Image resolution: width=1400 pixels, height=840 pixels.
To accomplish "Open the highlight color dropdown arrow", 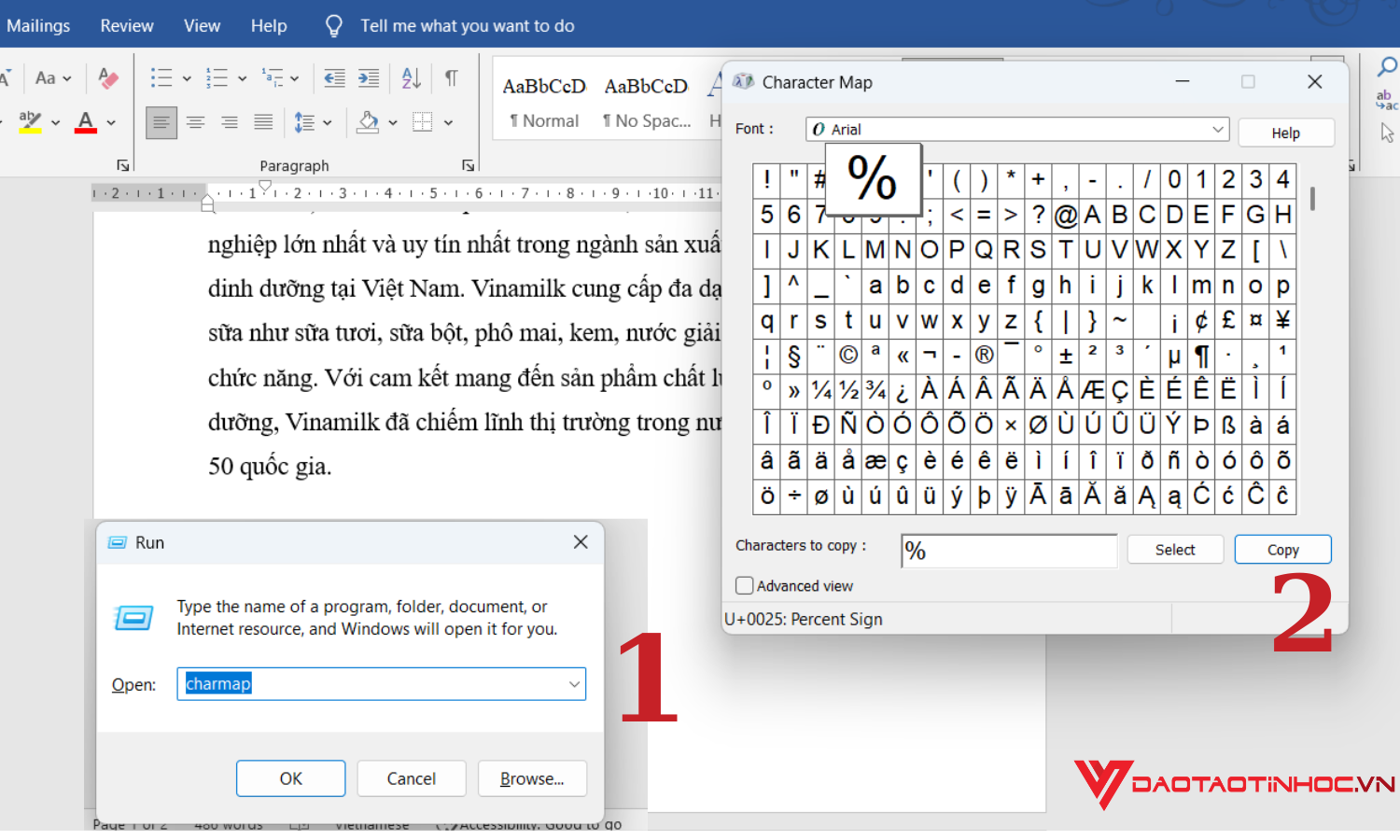I will tap(56, 123).
